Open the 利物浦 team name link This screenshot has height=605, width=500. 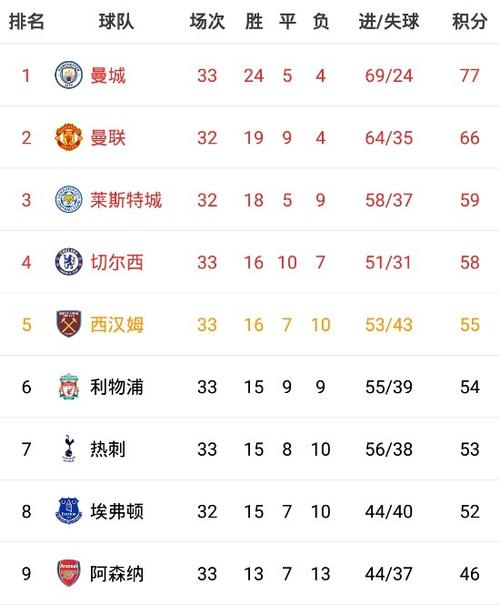tap(117, 387)
